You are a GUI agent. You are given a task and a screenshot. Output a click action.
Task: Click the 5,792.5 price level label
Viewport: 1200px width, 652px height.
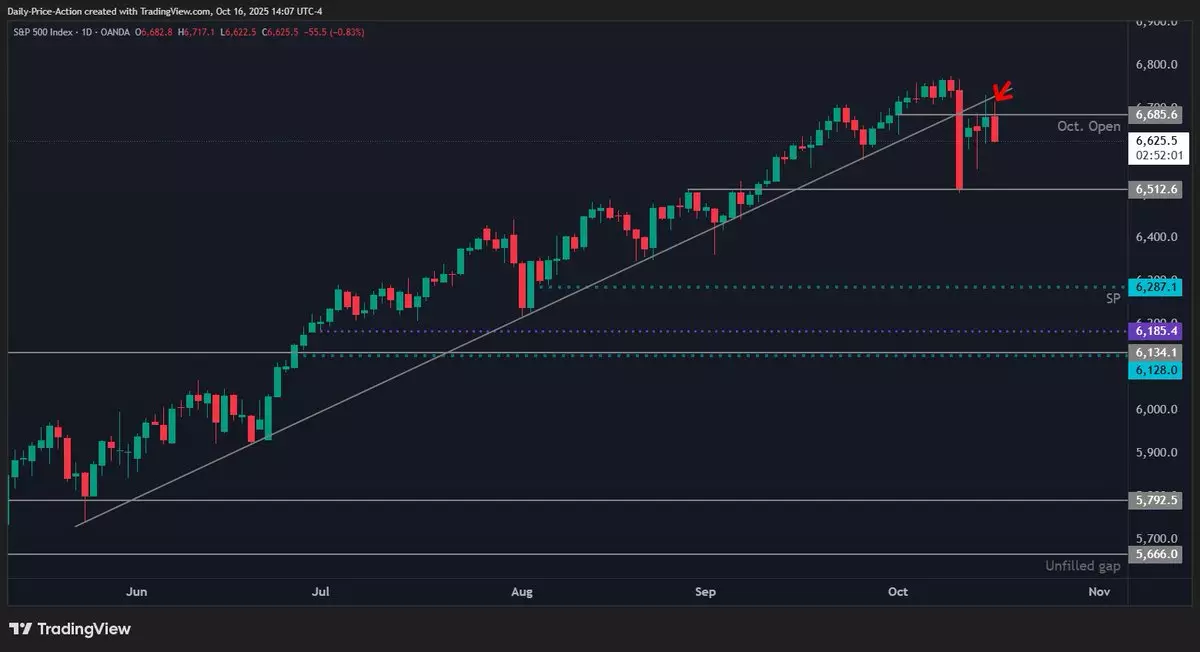click(x=1158, y=501)
